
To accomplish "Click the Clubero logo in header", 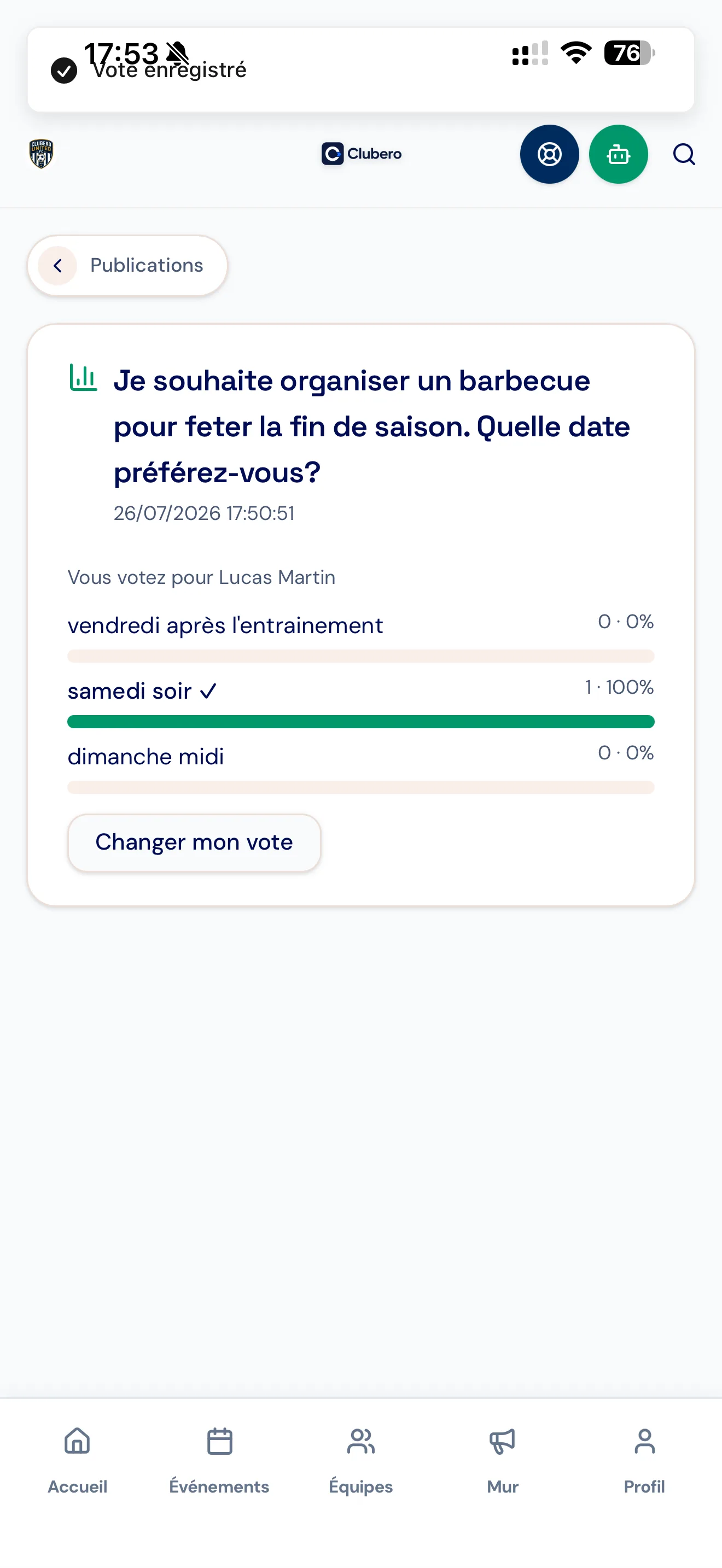I will (361, 154).
